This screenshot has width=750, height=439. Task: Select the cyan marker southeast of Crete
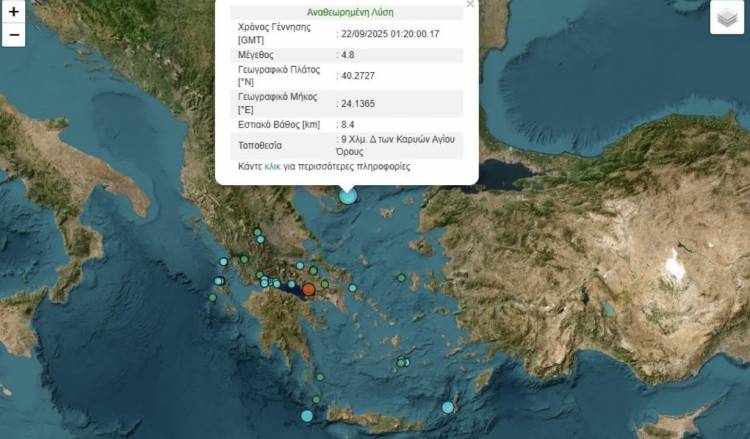pos(448,407)
